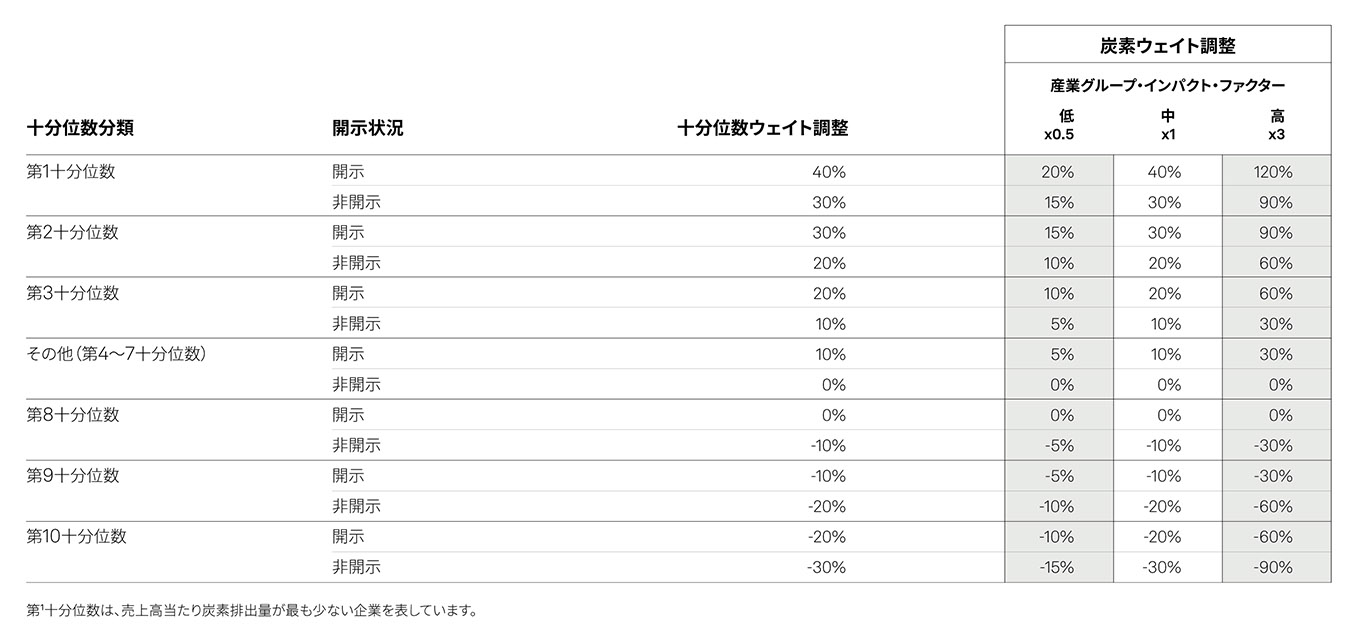Click the -90% cell in the last row
The height and width of the screenshot is (640, 1358).
tap(1273, 568)
